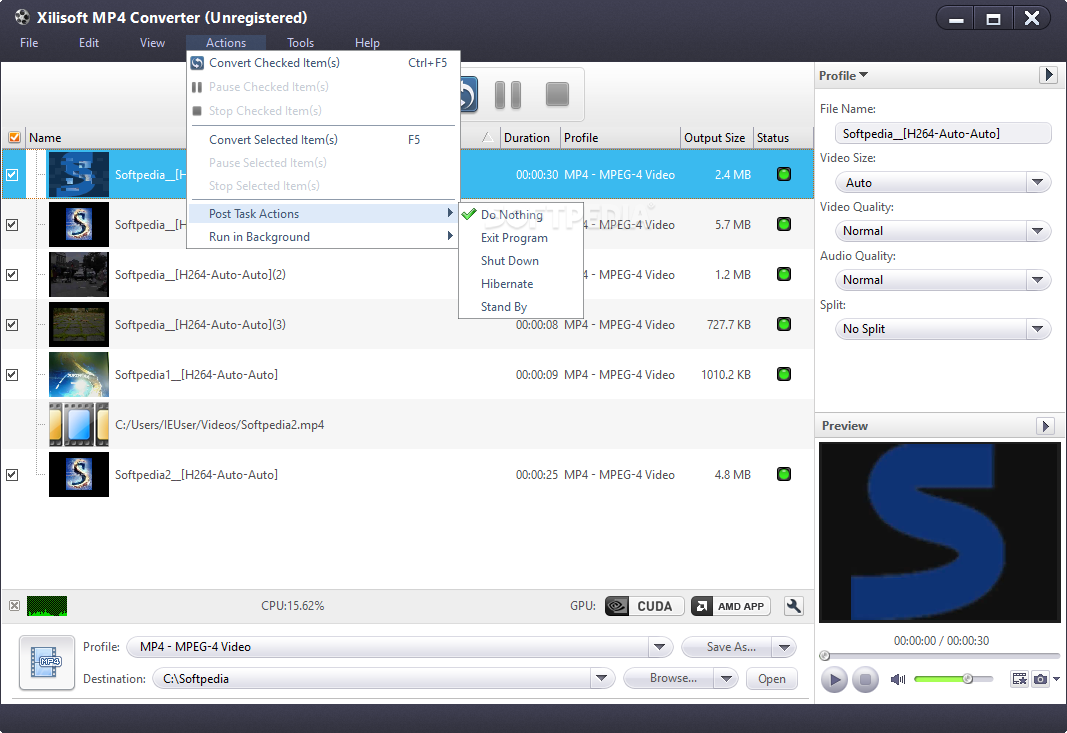The height and width of the screenshot is (733, 1067).
Task: Uncheck Softpedia2__[H264-Auto-Auto] checkbox
Action: click(12, 475)
